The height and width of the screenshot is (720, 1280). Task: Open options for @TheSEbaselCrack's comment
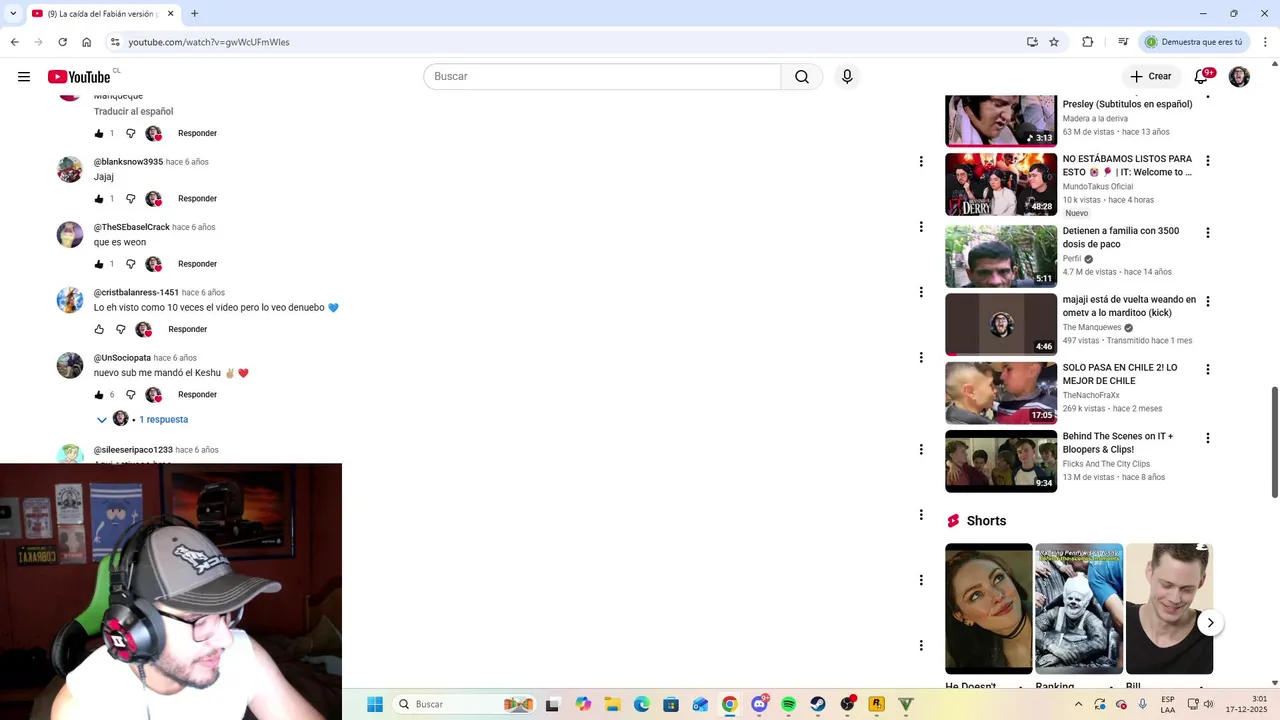[x=921, y=227]
